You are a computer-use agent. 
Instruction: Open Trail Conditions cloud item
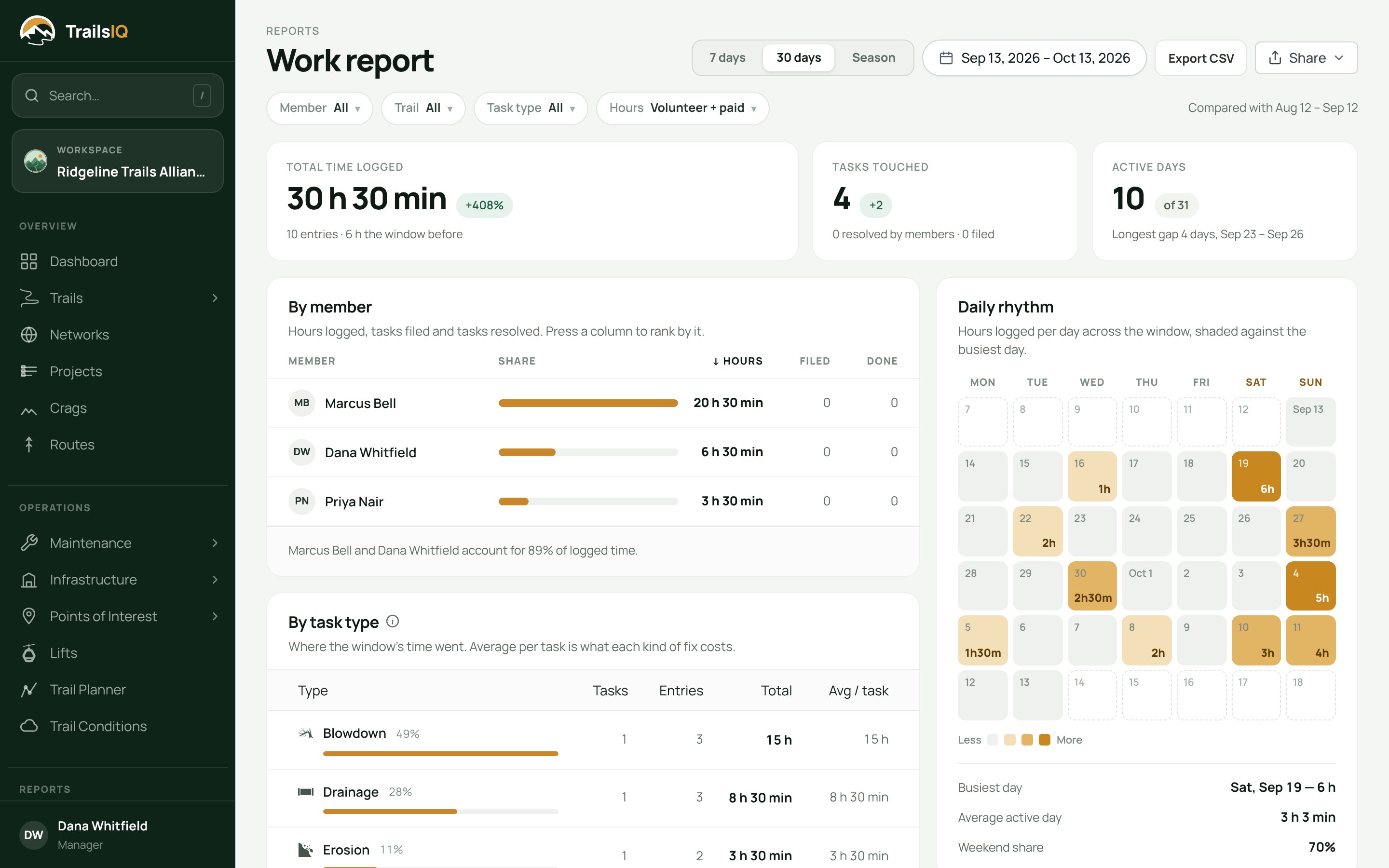pyautogui.click(x=117, y=726)
